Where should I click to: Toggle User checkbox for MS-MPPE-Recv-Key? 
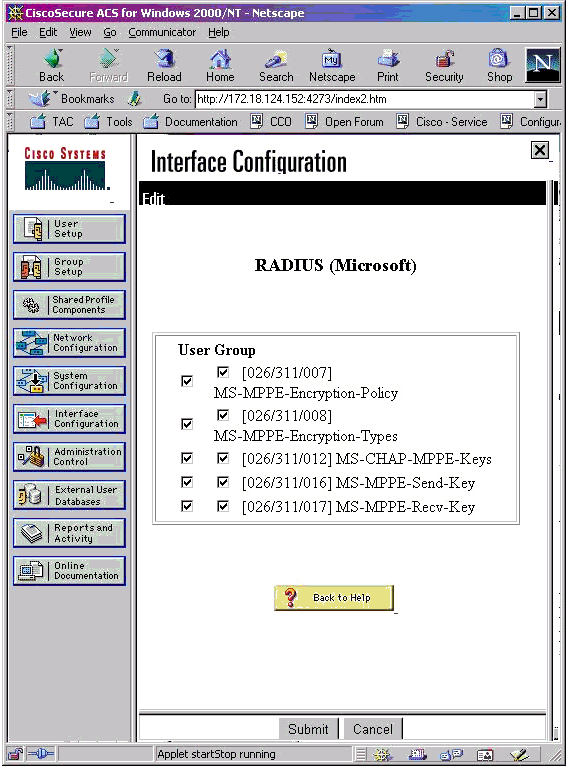(x=187, y=506)
